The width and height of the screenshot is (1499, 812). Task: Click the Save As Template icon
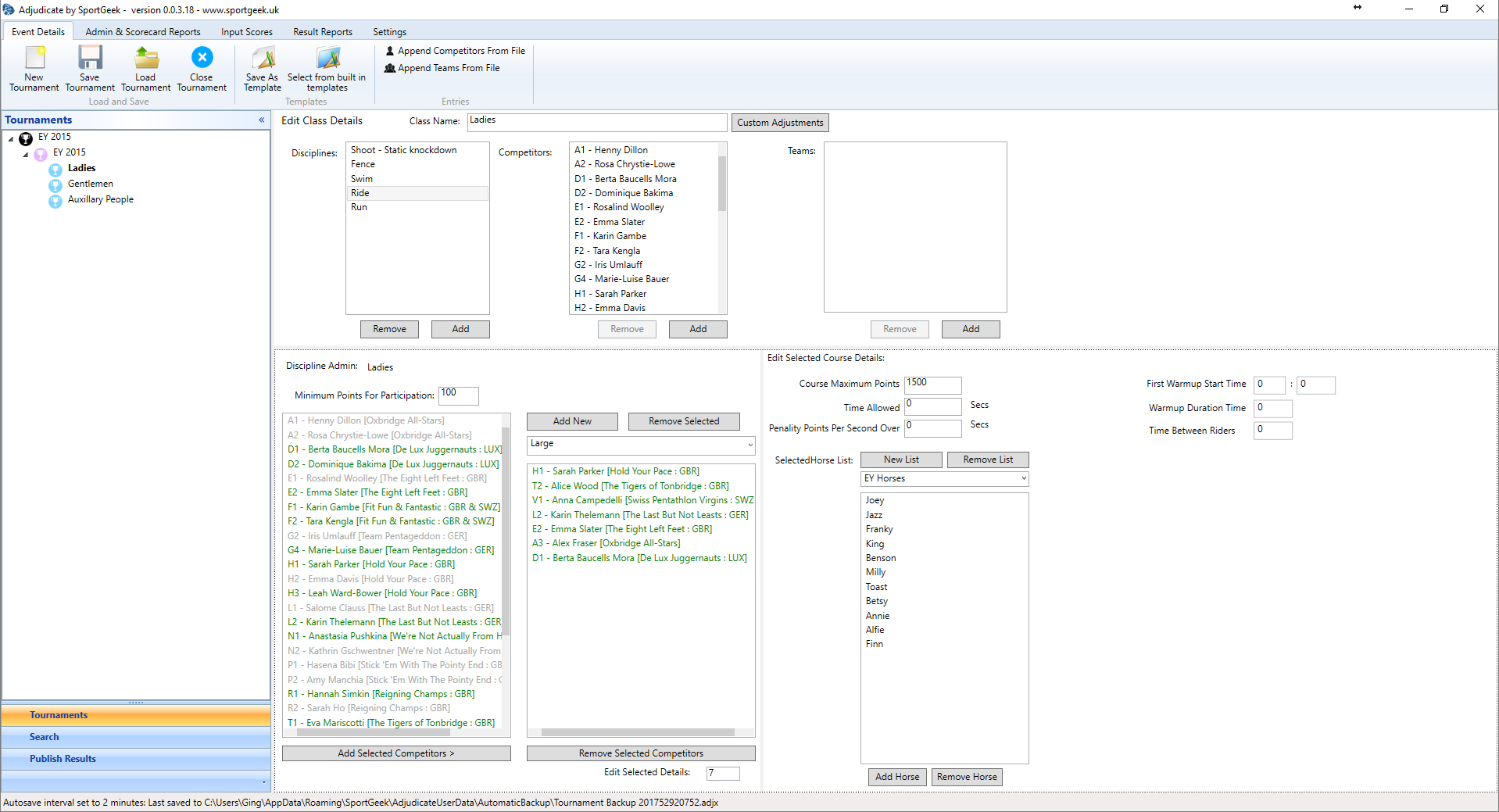[263, 58]
